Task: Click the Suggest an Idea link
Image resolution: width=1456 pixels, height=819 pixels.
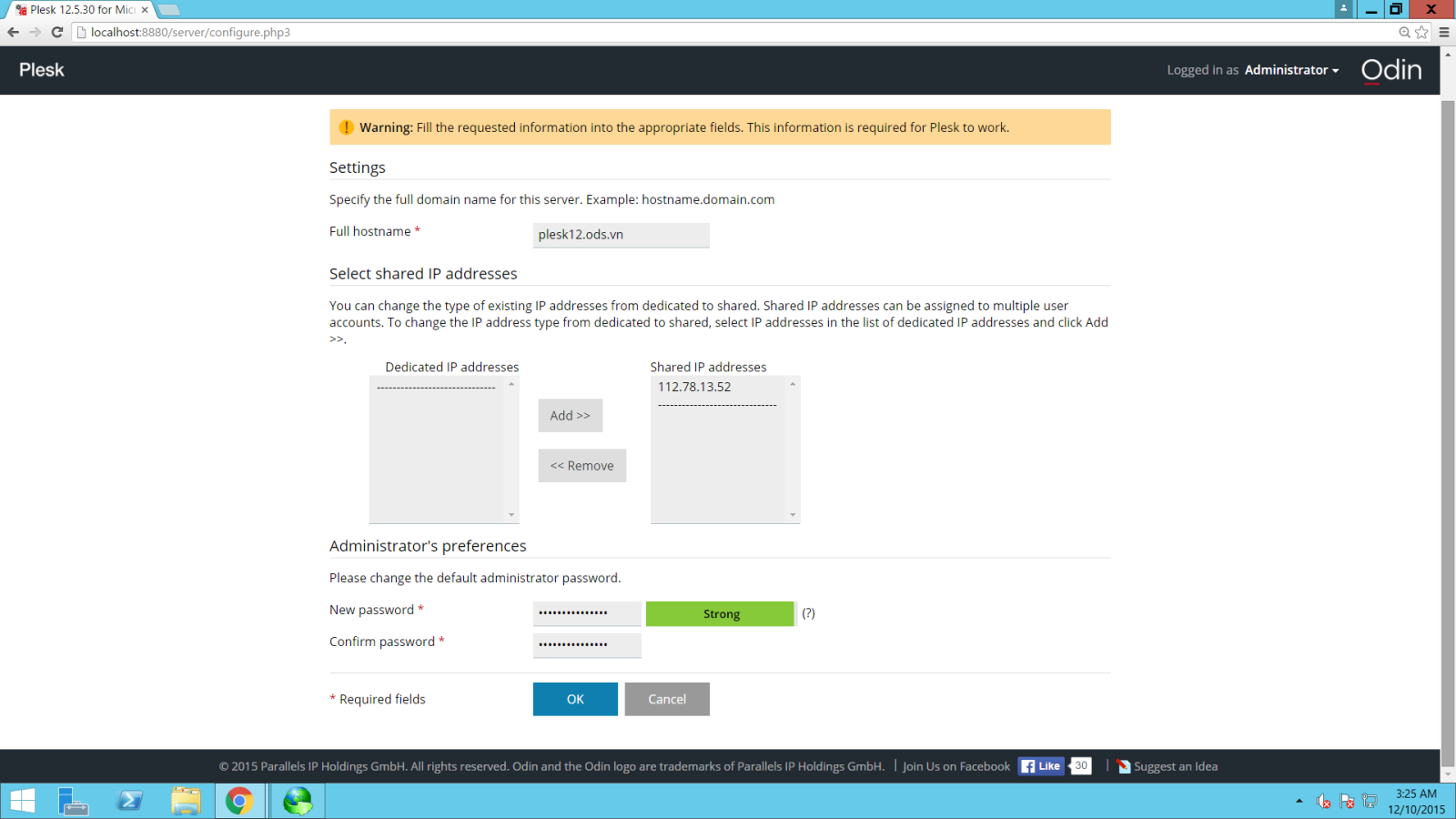Action: 1176,766
